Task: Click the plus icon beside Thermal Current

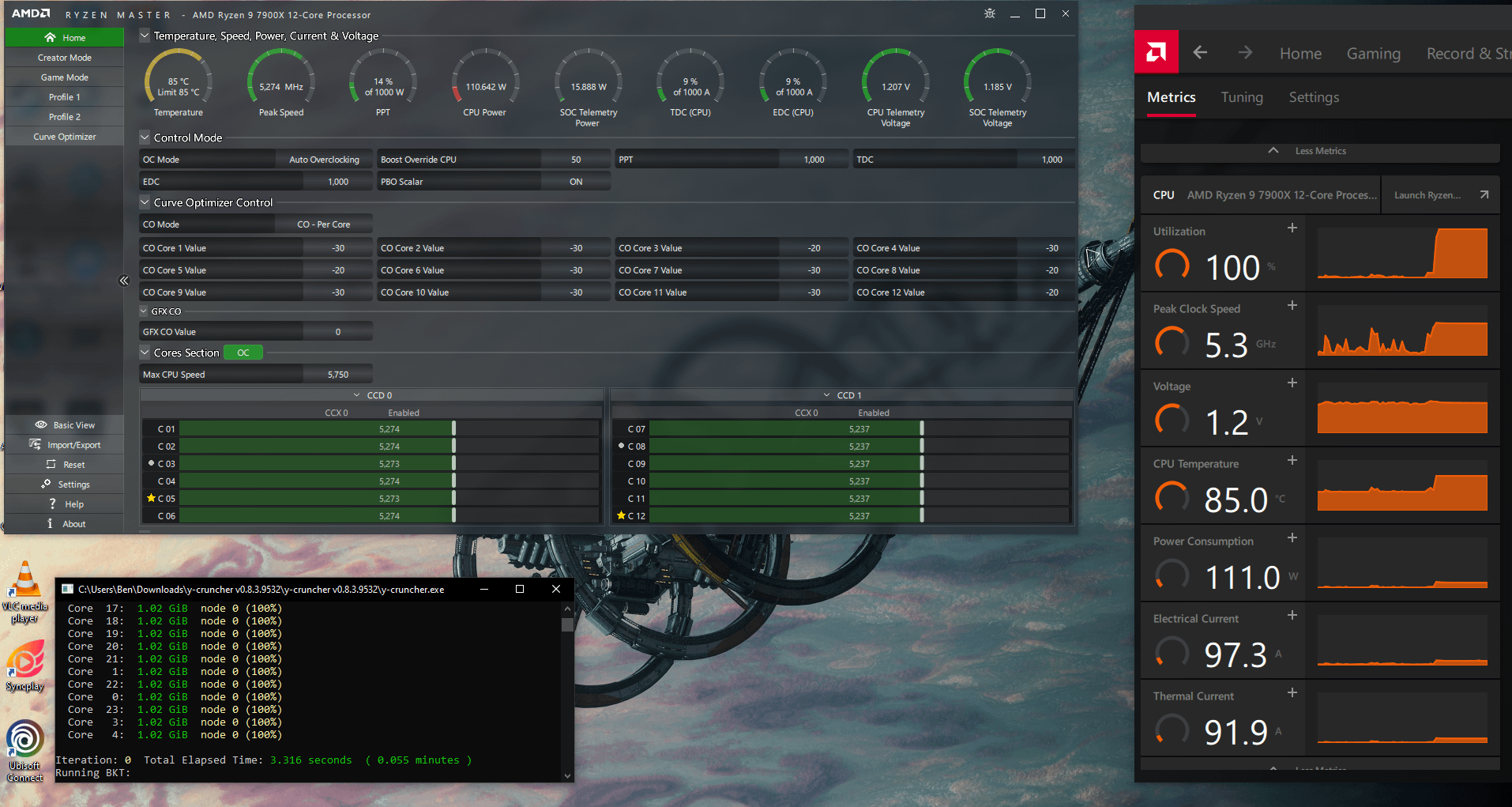Action: 1292,692
